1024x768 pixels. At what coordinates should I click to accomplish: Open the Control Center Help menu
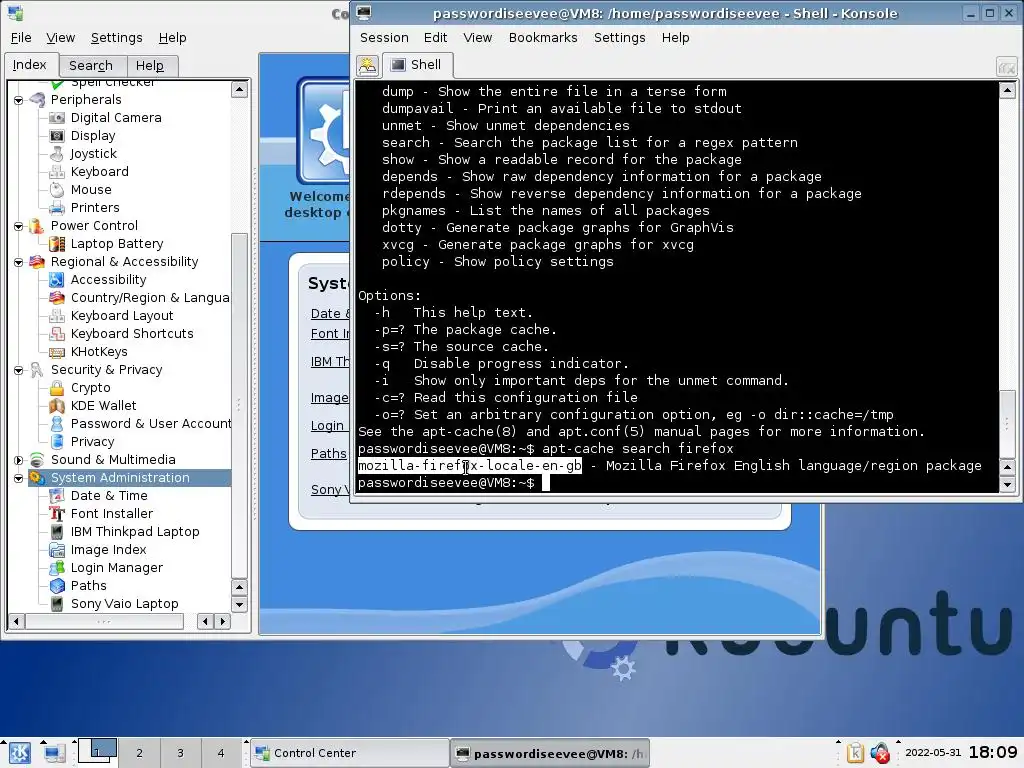coord(172,38)
